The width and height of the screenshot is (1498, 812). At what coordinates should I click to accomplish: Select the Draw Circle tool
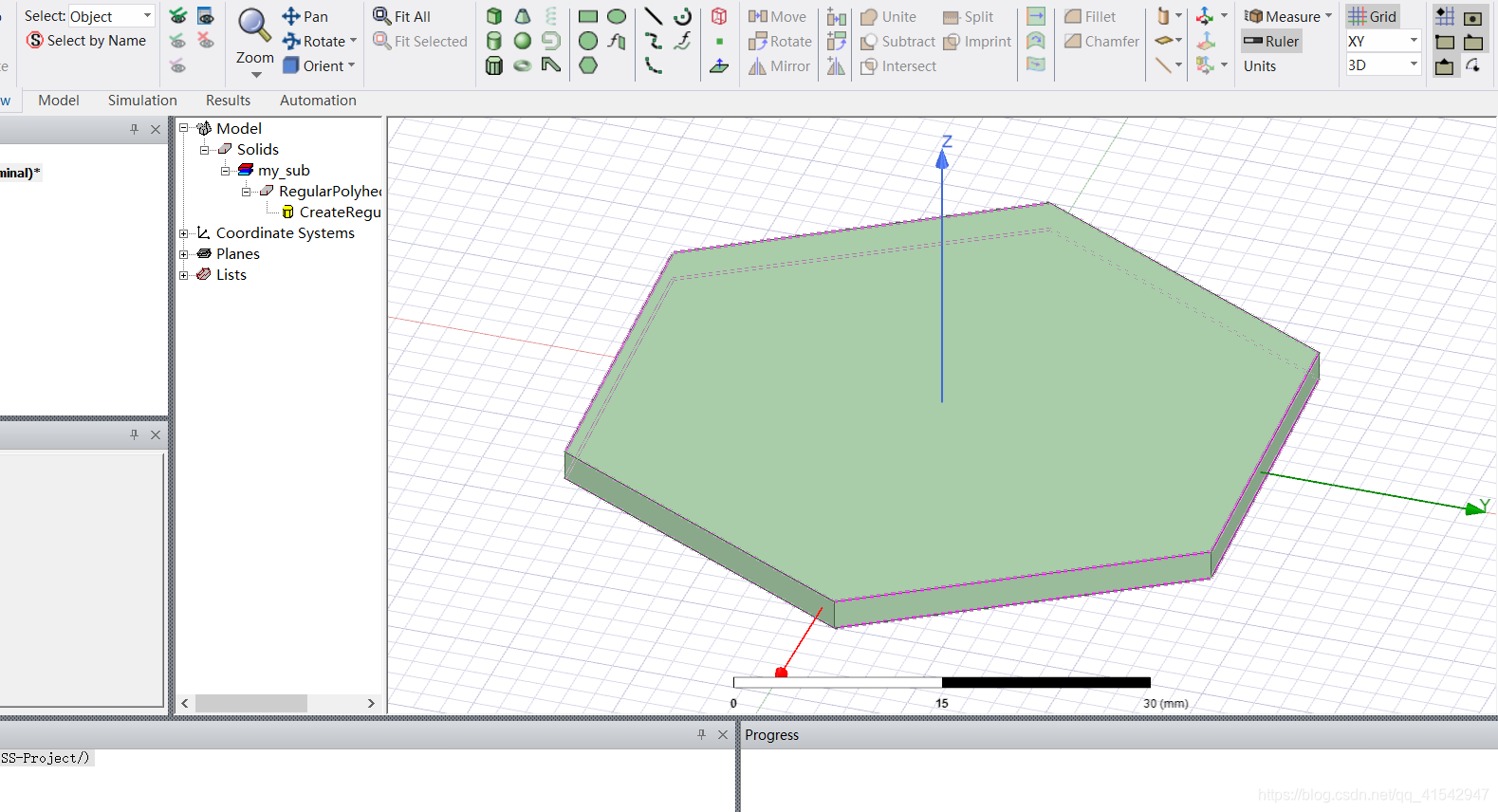coord(588,41)
